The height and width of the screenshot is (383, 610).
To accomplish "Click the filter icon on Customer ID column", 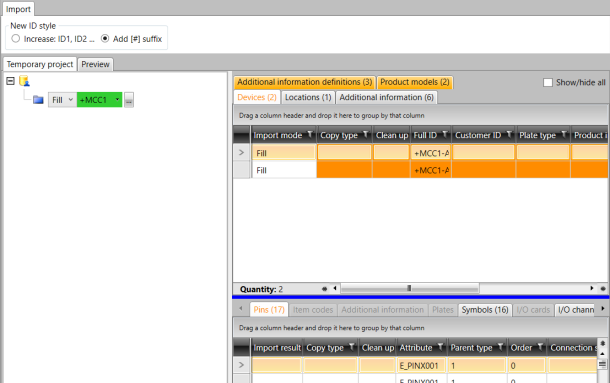I will click(x=509, y=134).
